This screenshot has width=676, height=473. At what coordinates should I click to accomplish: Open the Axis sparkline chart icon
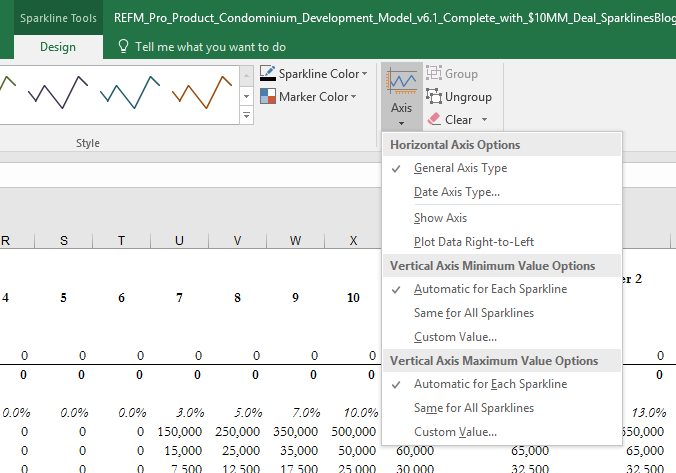click(401, 81)
